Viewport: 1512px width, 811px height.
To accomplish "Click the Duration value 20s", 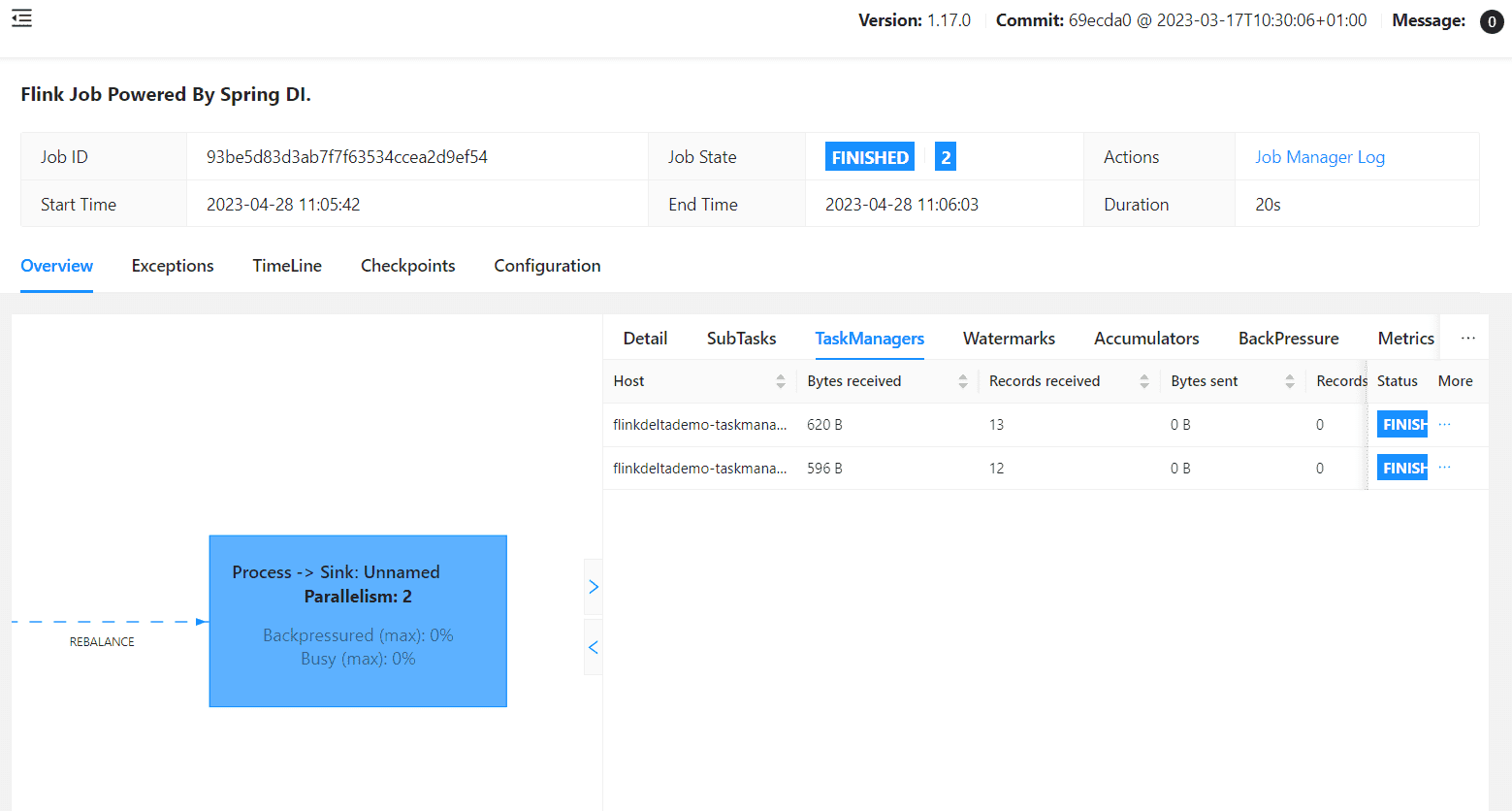I will click(1268, 205).
